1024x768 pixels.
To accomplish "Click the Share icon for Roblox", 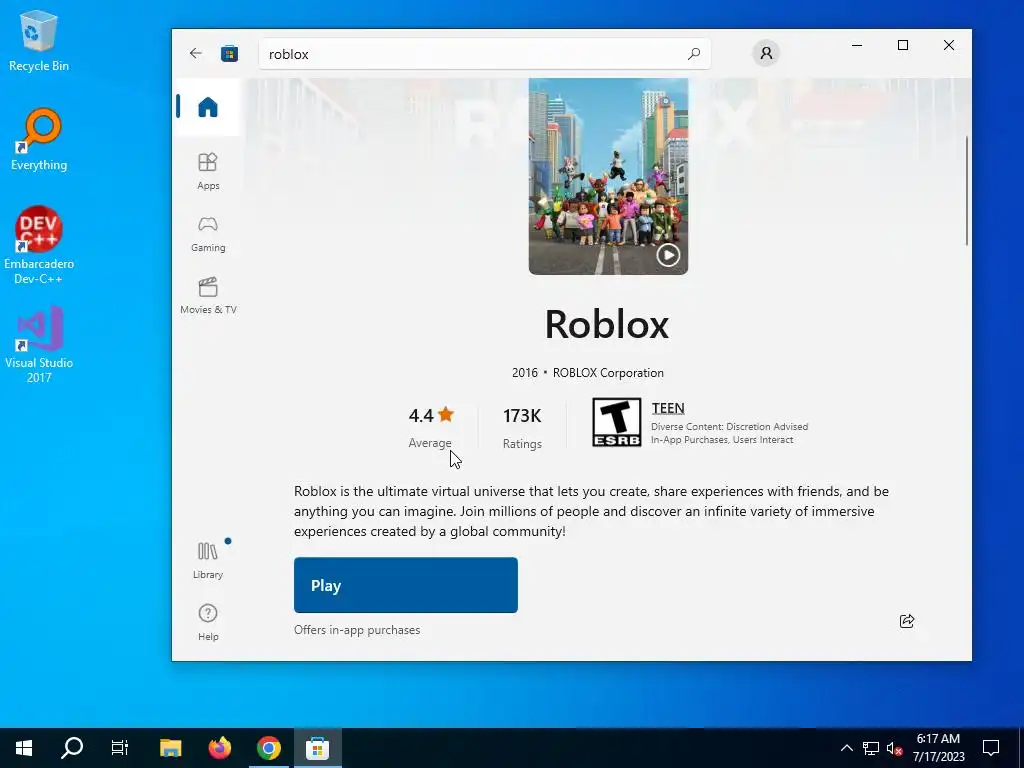I will coord(906,621).
